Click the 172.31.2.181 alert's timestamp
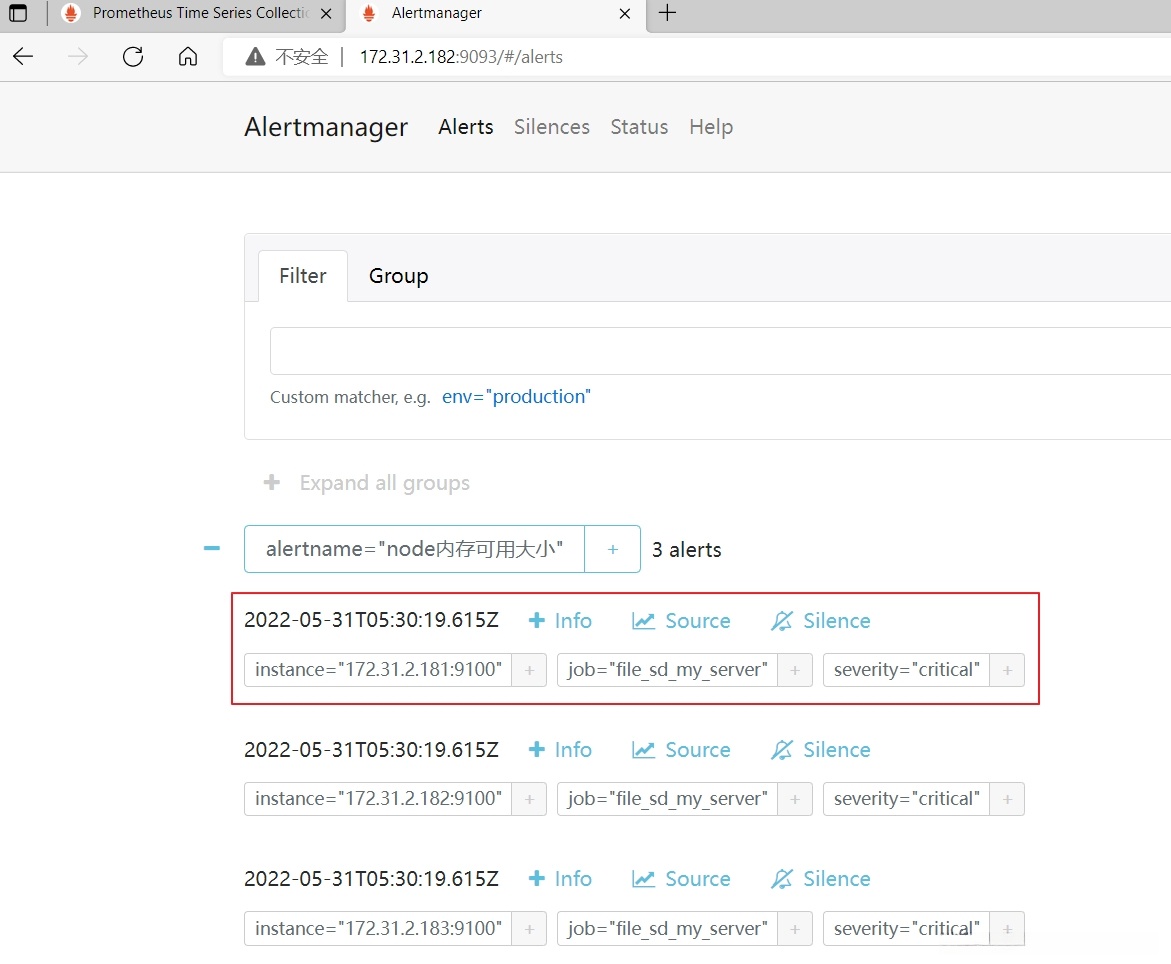The image size is (1171, 964). point(371,621)
